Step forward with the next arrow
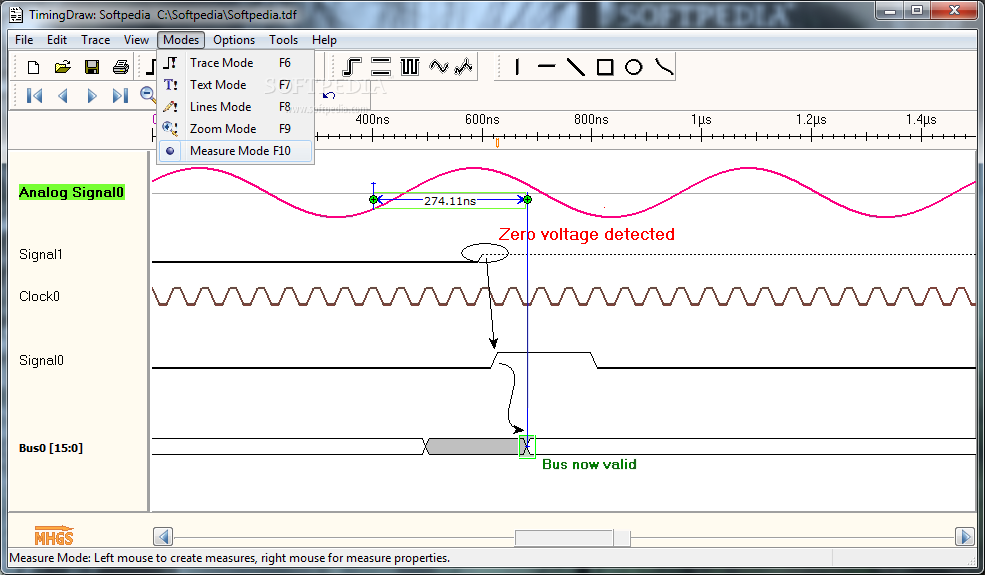Image resolution: width=985 pixels, height=575 pixels. 92,96
